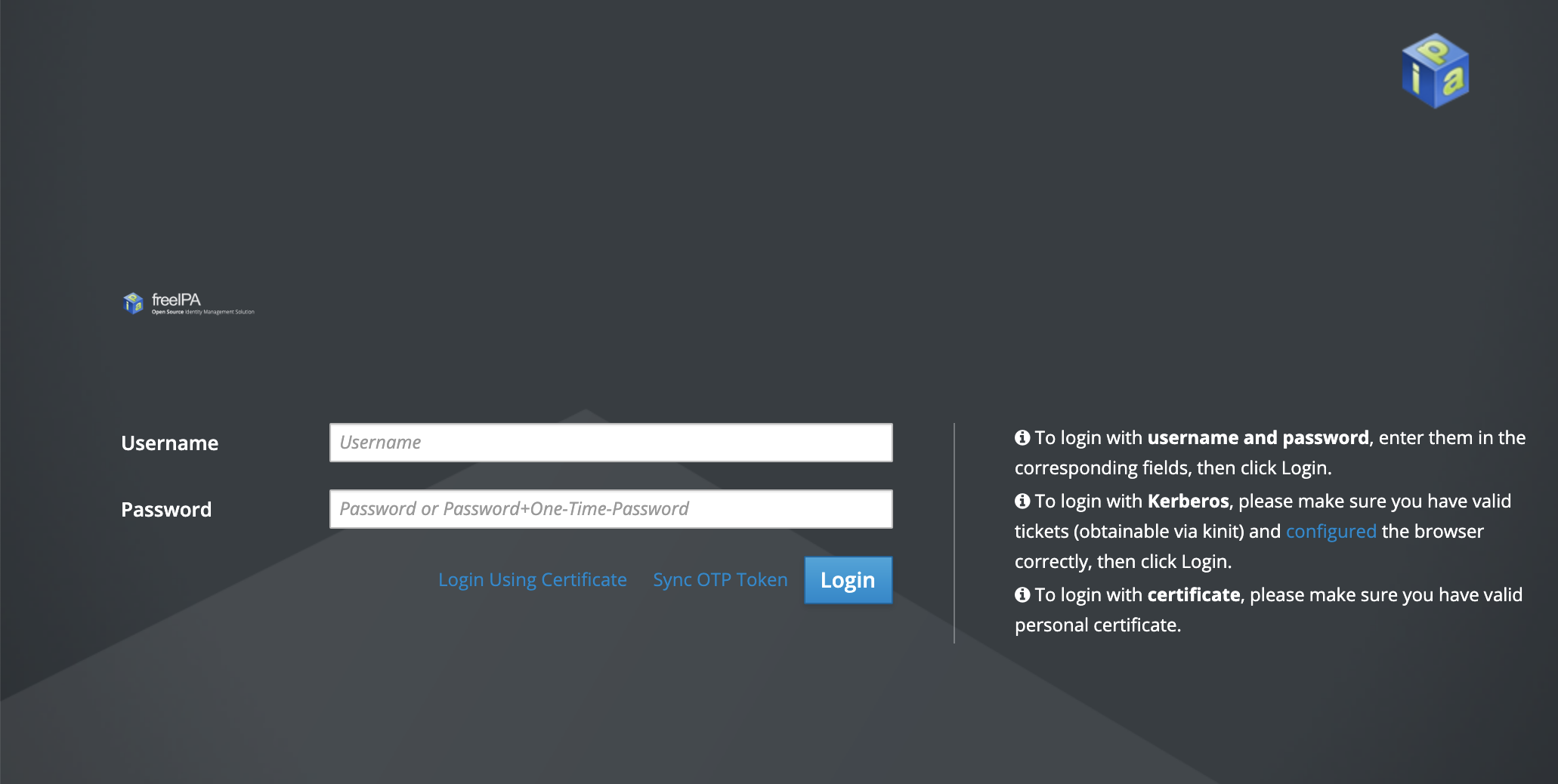Click the small freeIPA cube icon beside the brand name
The image size is (1558, 784).
coord(133,303)
